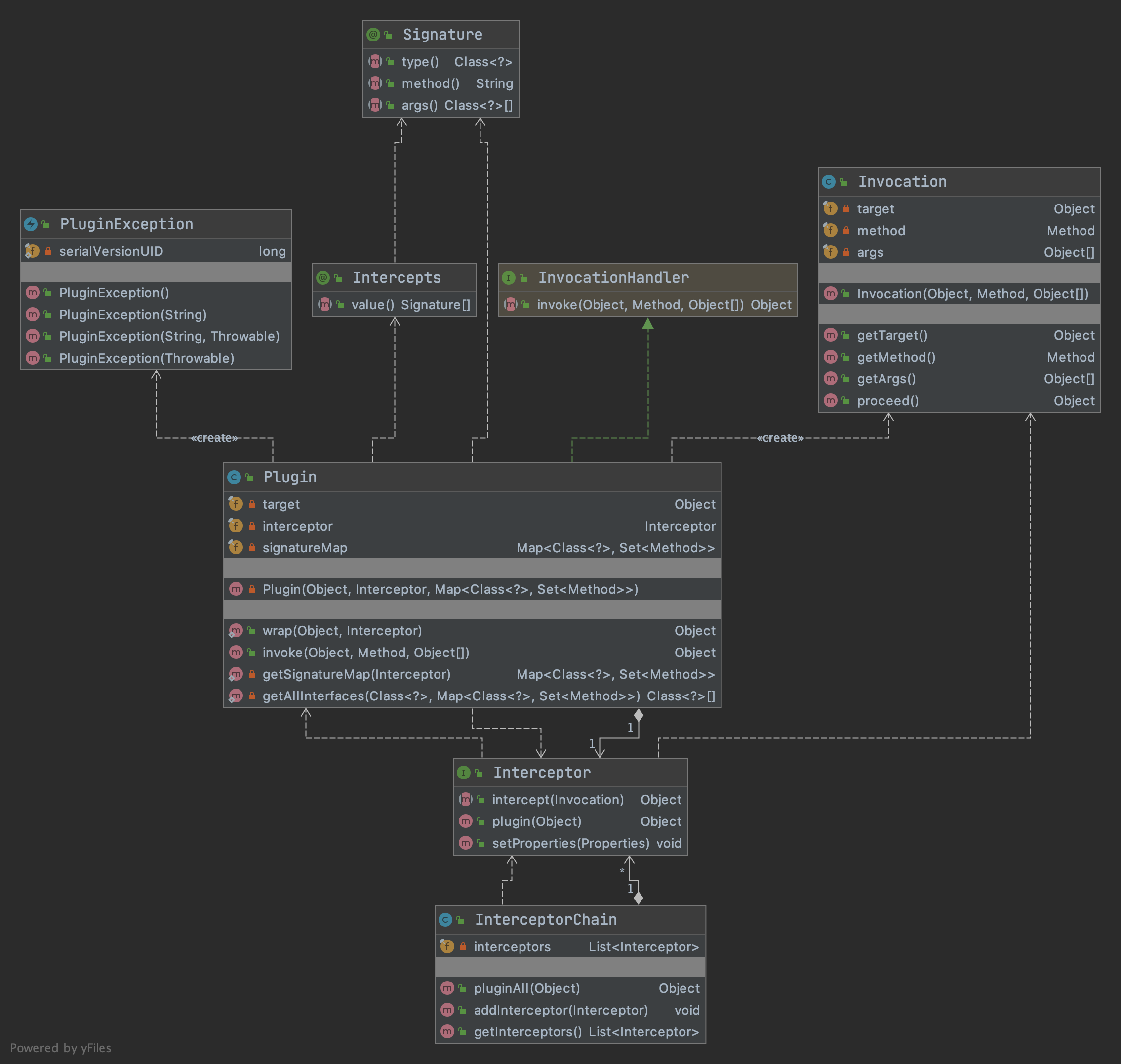
Task: Click the «create» label near PluginException edge
Action: click(214, 438)
